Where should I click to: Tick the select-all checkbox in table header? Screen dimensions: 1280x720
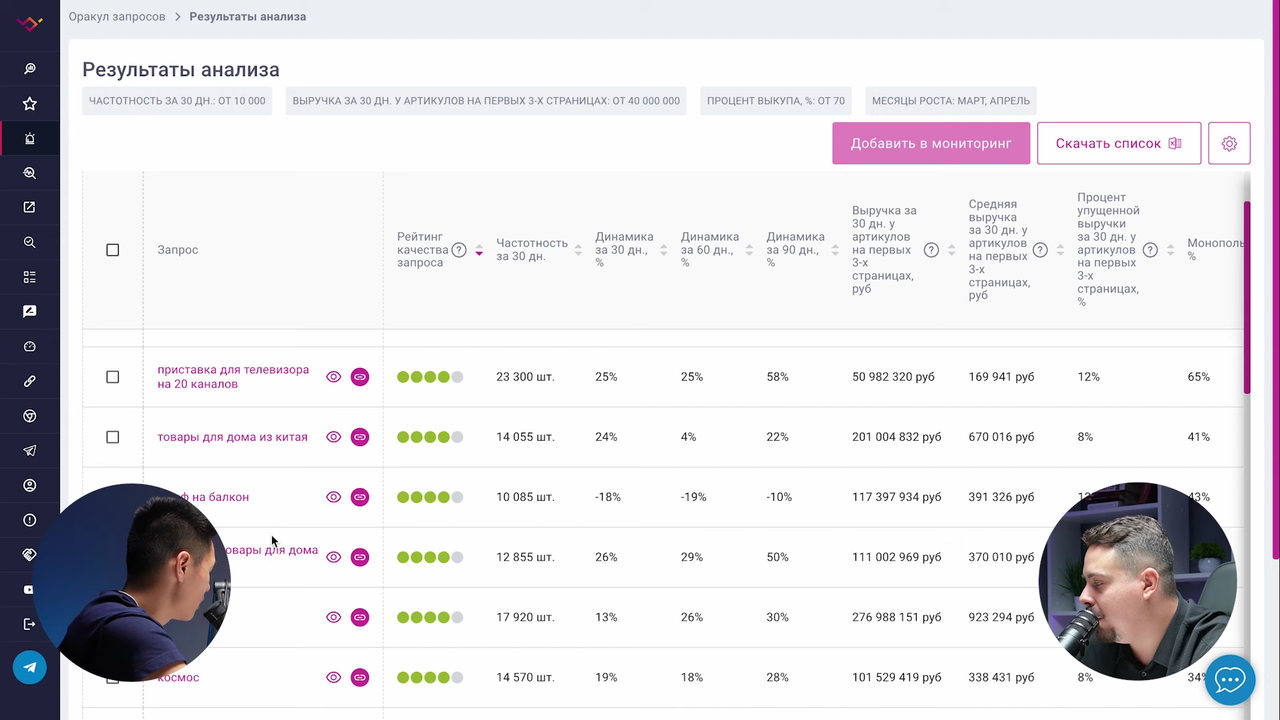pyautogui.click(x=112, y=250)
